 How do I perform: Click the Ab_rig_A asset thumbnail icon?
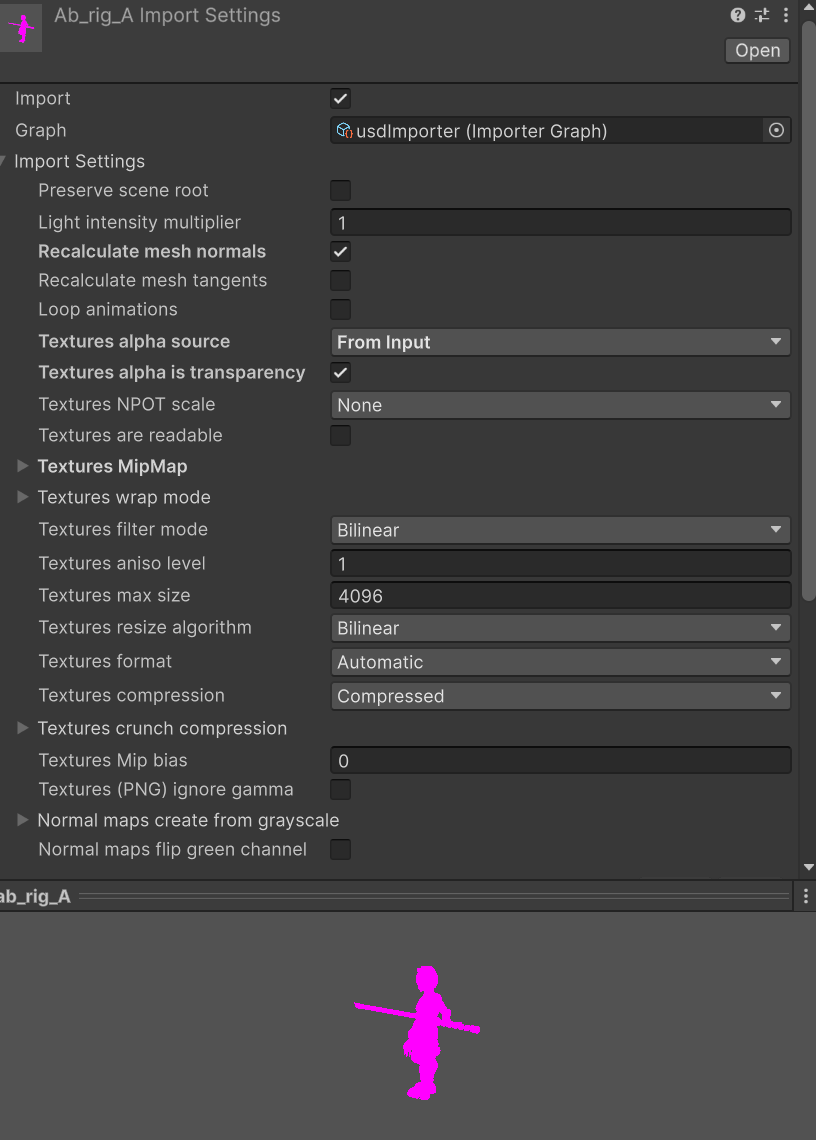click(21, 28)
